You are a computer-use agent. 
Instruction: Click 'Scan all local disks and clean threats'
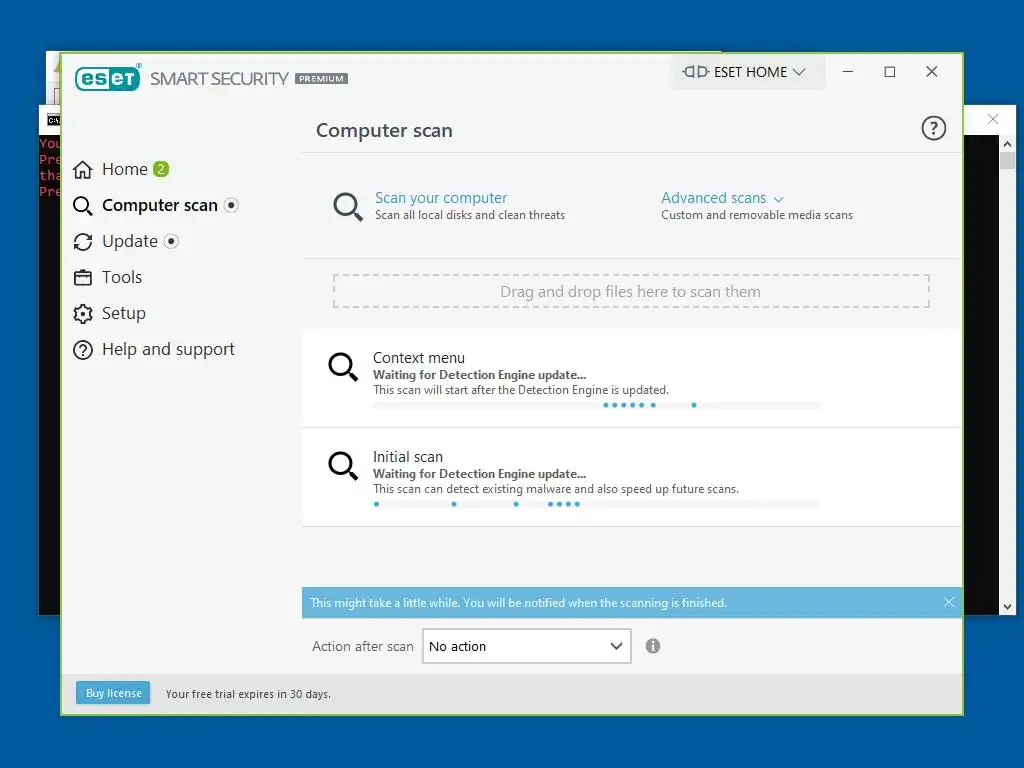coord(470,215)
